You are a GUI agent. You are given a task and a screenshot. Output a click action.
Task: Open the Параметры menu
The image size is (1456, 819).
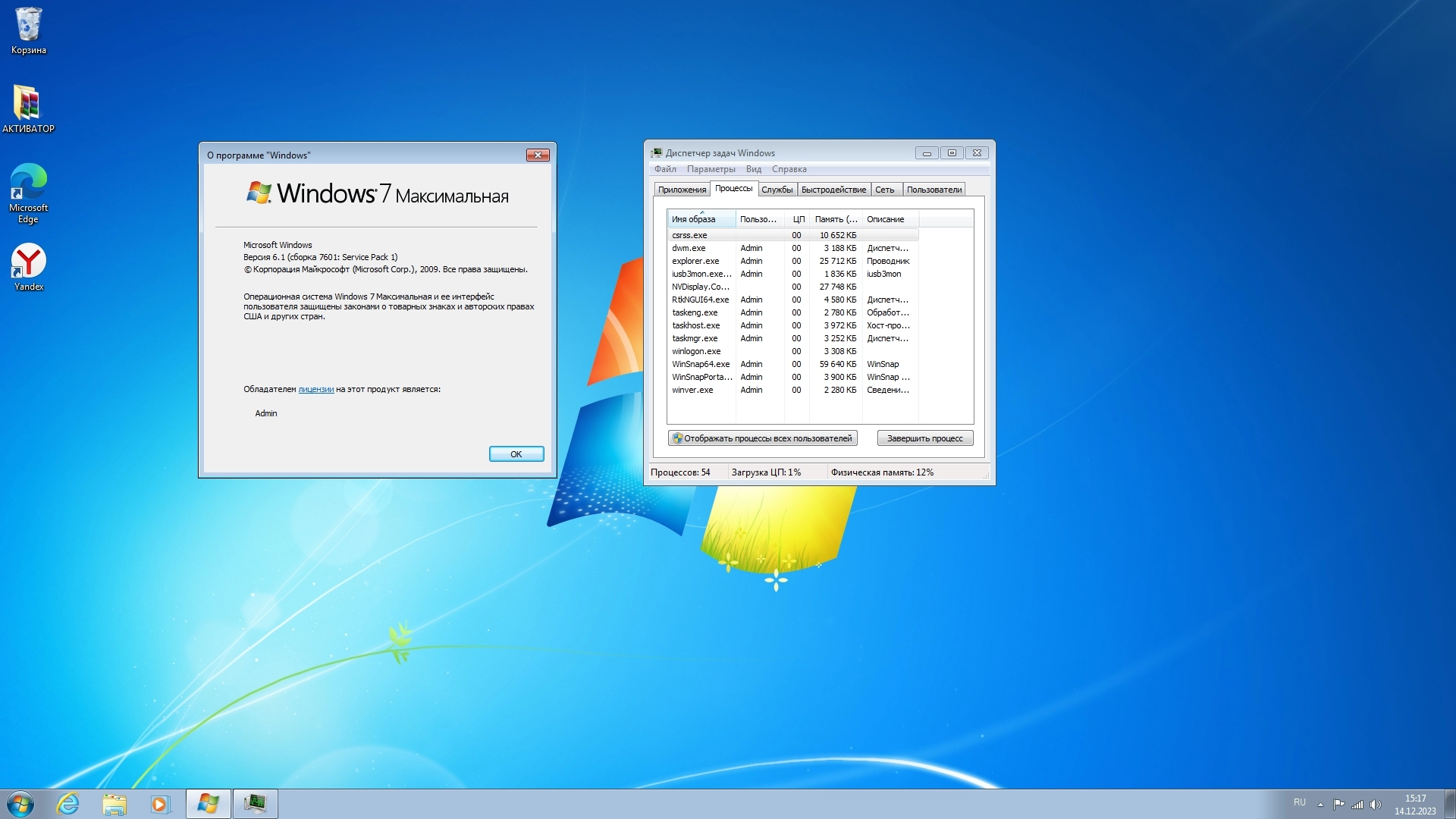point(711,169)
